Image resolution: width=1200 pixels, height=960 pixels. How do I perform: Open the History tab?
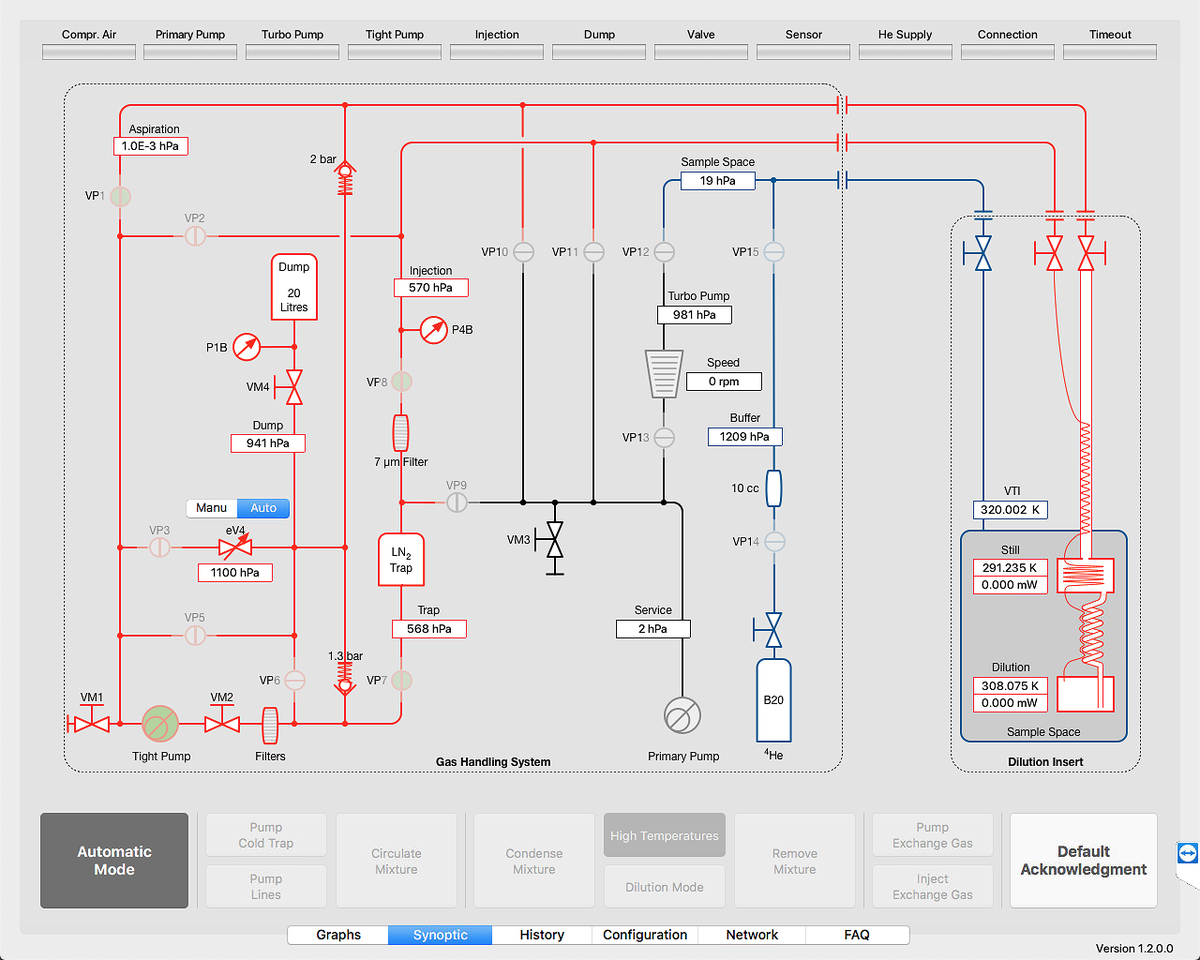(542, 935)
